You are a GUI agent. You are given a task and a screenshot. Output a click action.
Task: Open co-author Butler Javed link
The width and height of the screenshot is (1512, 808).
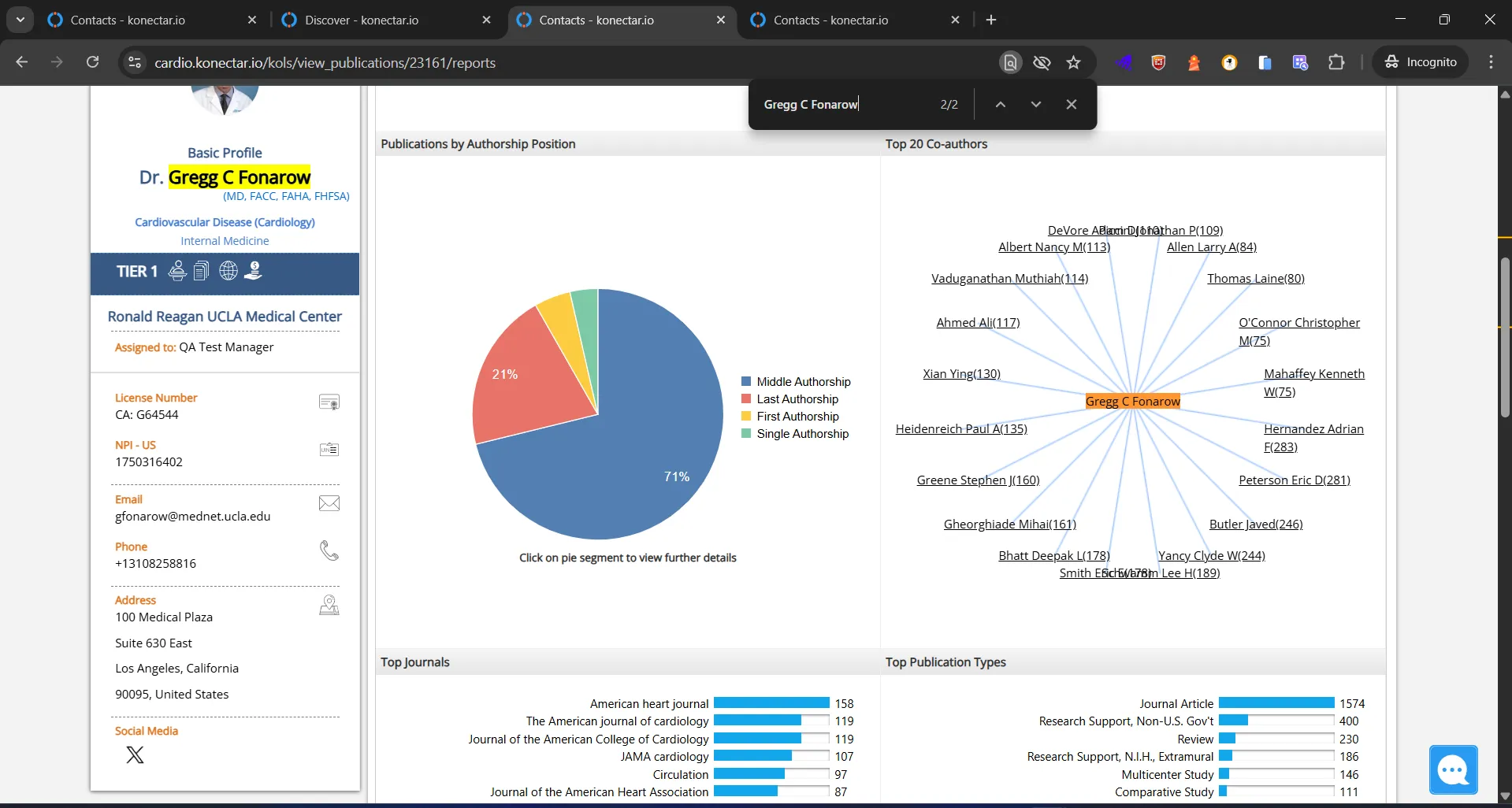[x=1256, y=524]
